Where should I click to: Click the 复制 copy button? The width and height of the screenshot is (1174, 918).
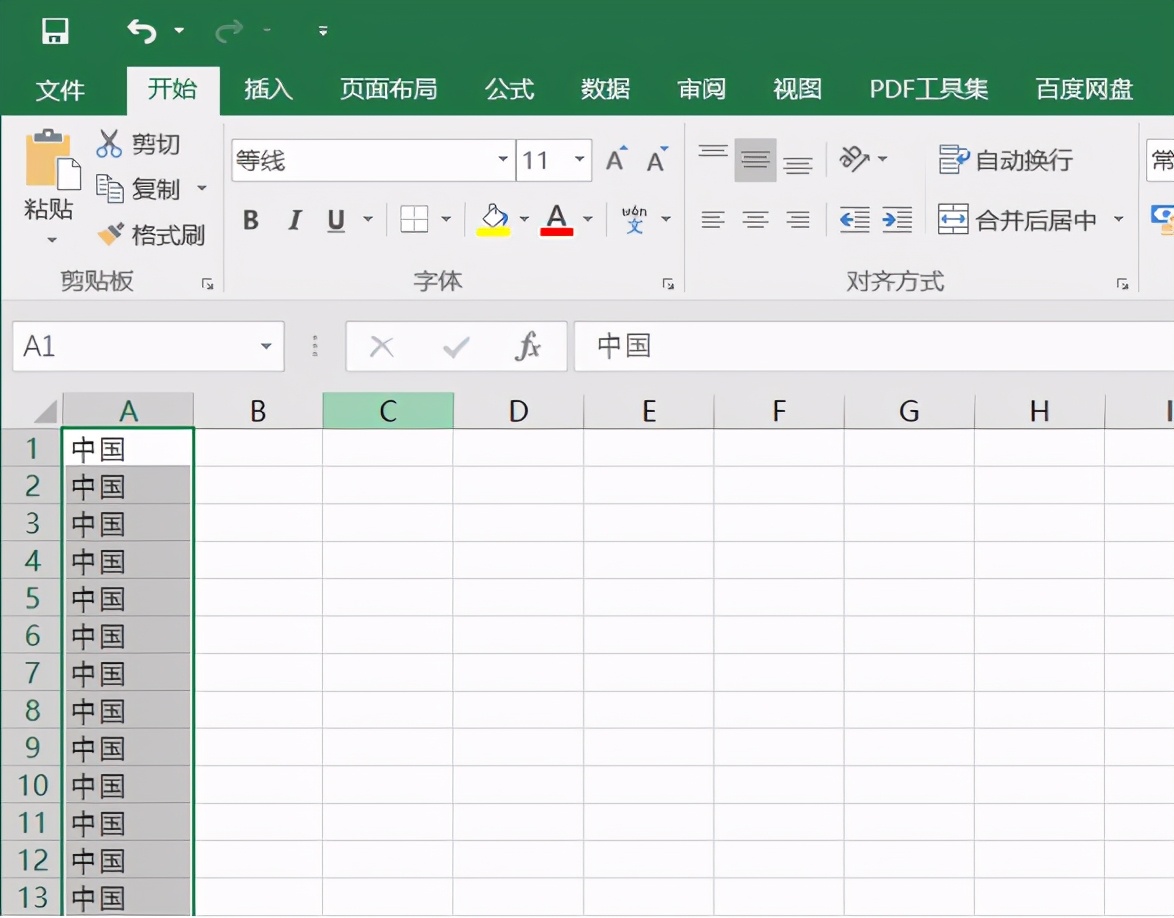click(138, 189)
